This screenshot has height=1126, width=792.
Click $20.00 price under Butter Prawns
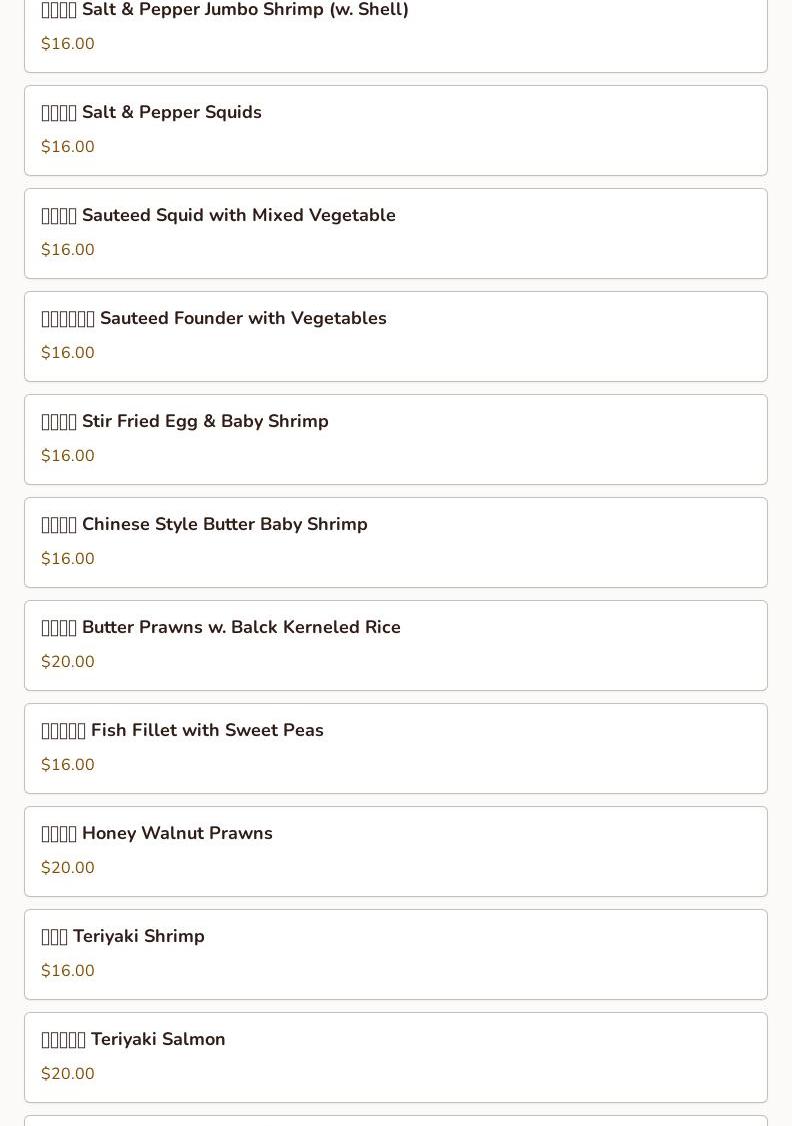68,662
